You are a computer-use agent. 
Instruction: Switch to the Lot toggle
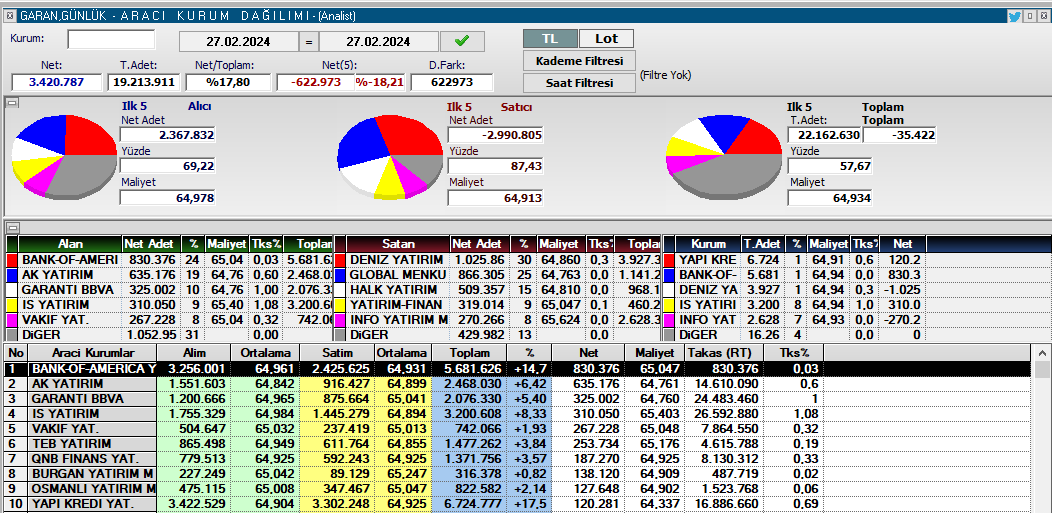coord(606,39)
